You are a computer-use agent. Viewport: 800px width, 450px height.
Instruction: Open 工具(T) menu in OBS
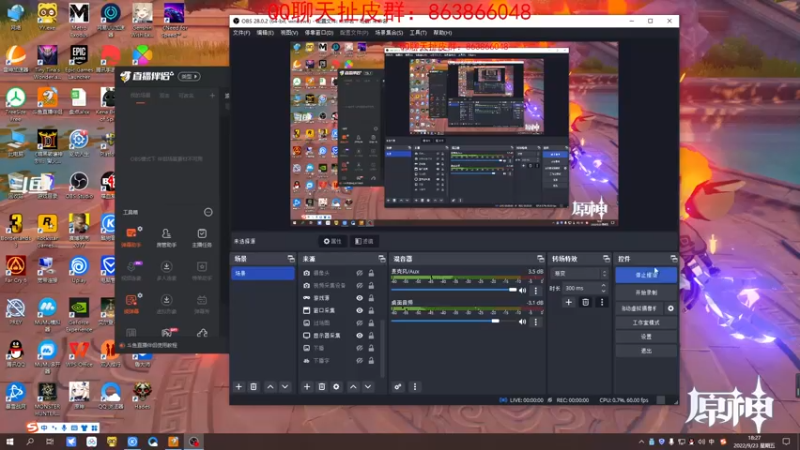coord(418,33)
